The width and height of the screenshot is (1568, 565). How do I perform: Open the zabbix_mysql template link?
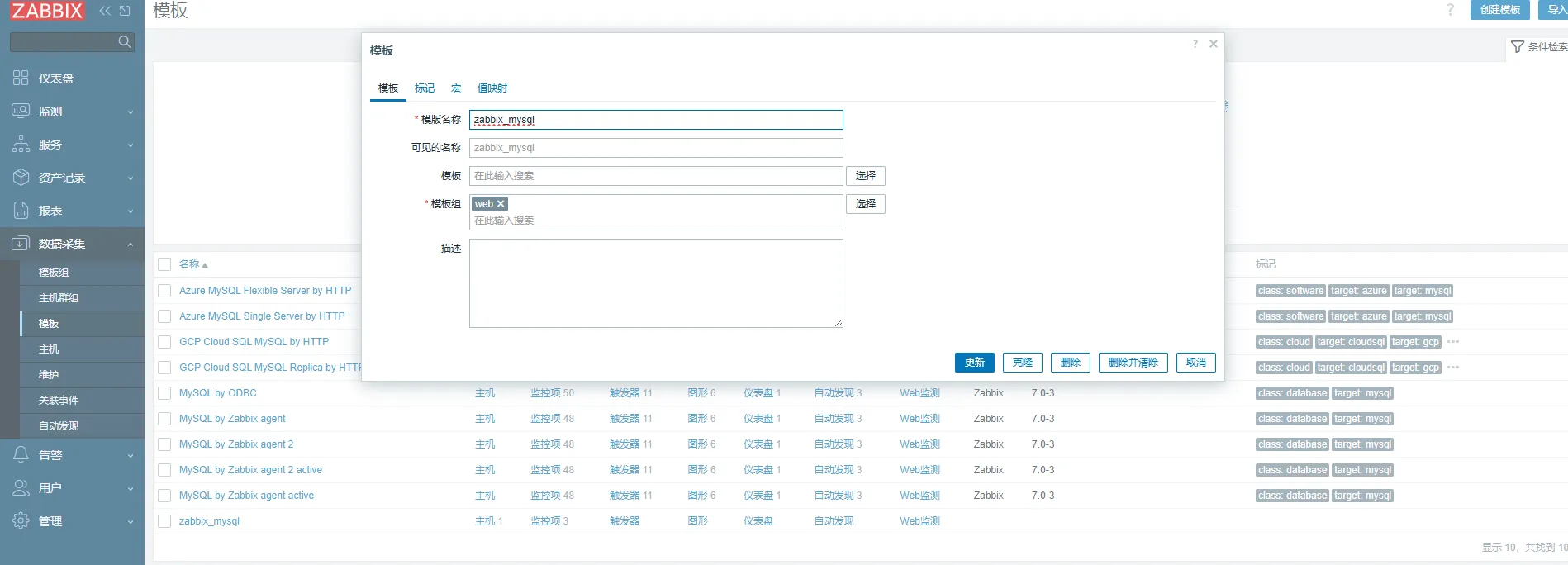tap(209, 521)
